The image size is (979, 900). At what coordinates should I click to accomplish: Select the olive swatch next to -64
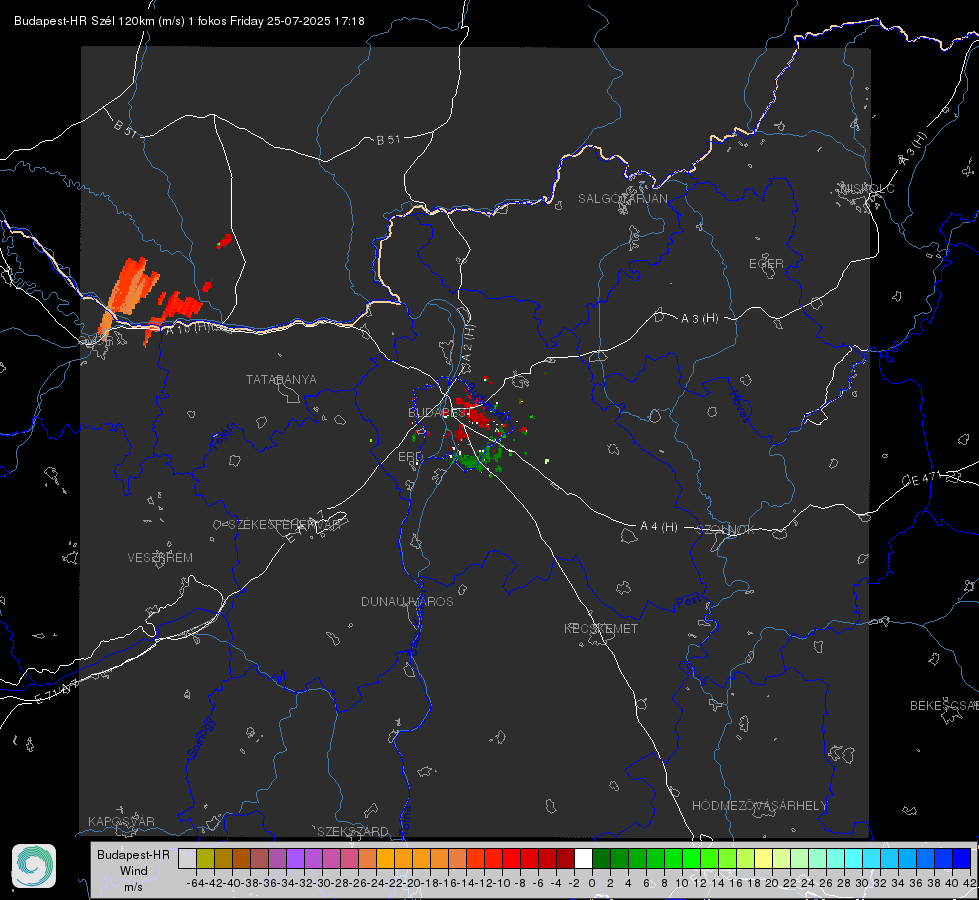point(205,858)
